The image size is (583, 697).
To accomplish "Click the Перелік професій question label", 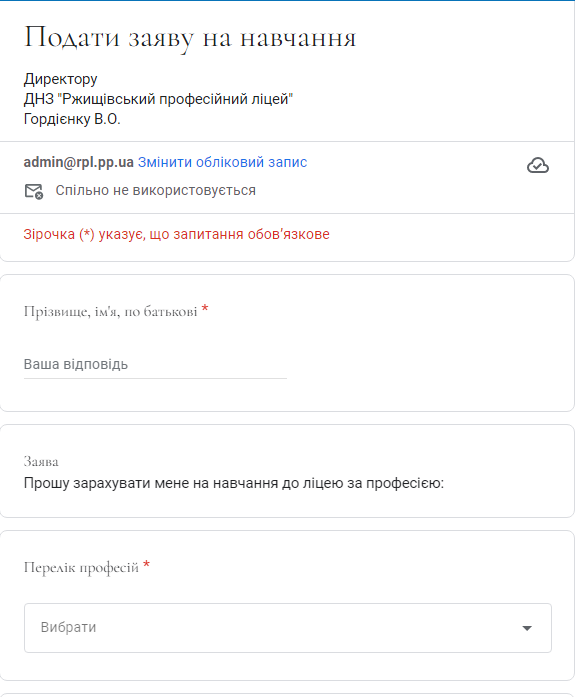I will [x=81, y=568].
